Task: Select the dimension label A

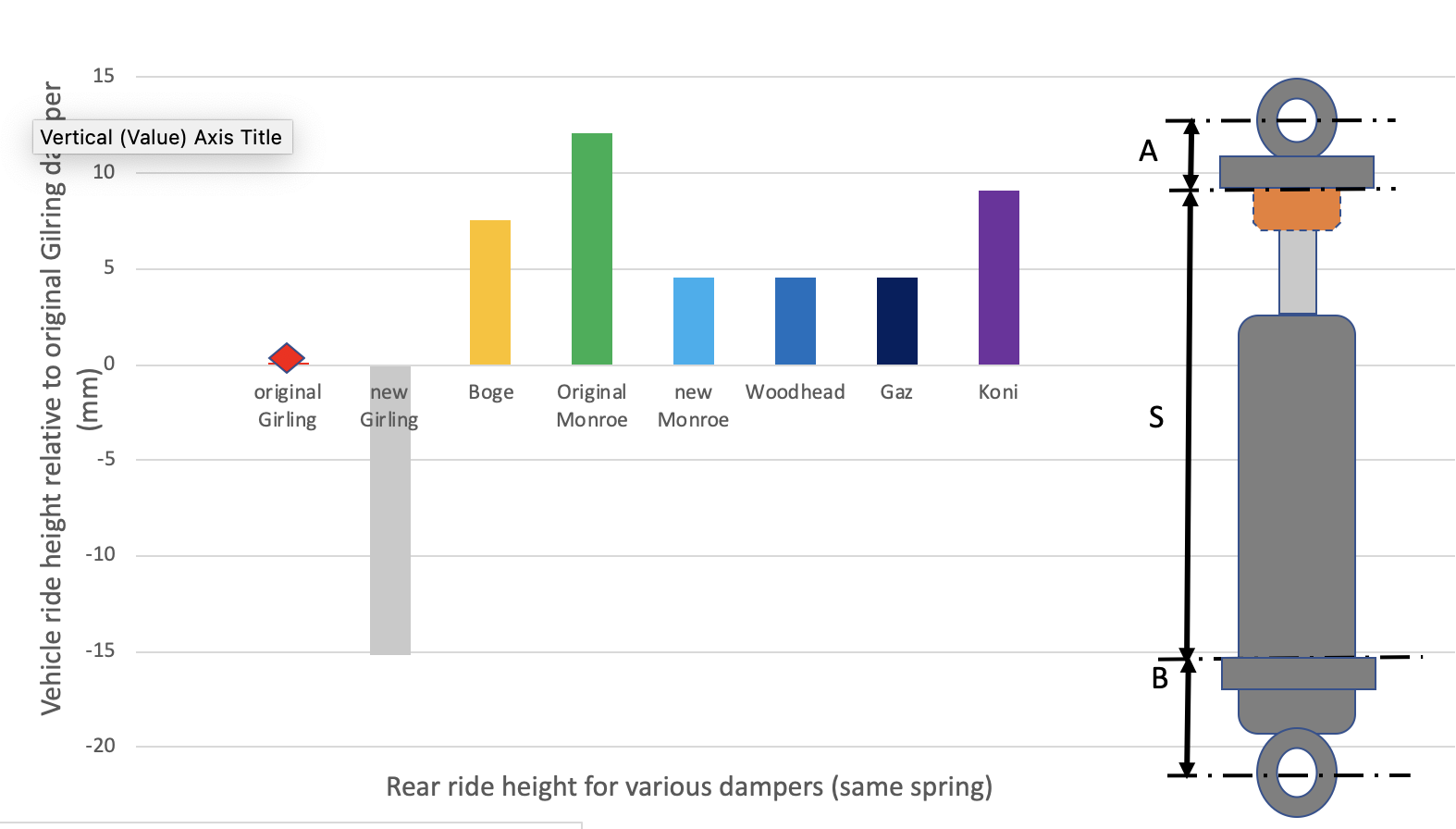Action: tap(1148, 151)
